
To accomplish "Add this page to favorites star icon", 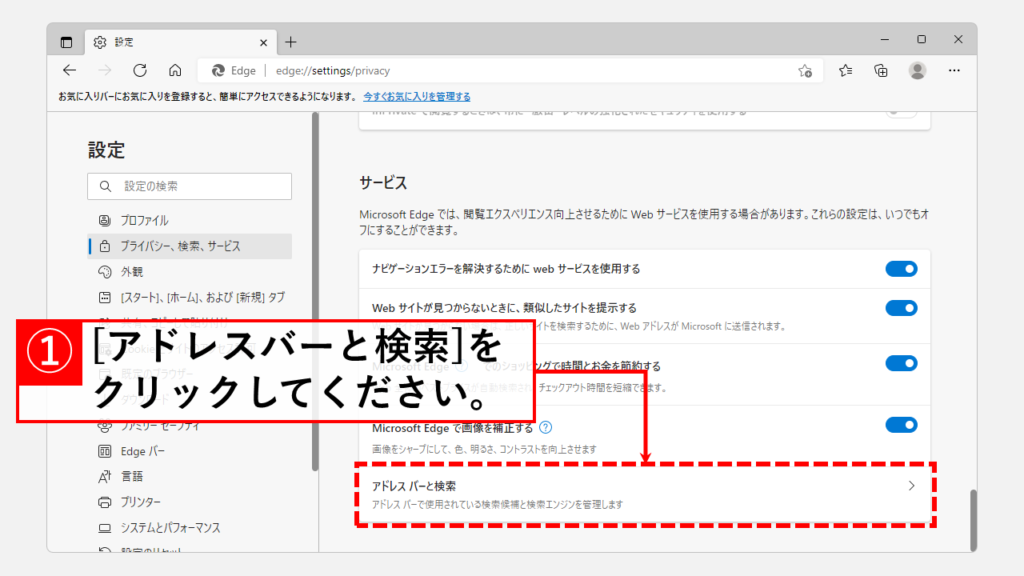I will point(805,71).
